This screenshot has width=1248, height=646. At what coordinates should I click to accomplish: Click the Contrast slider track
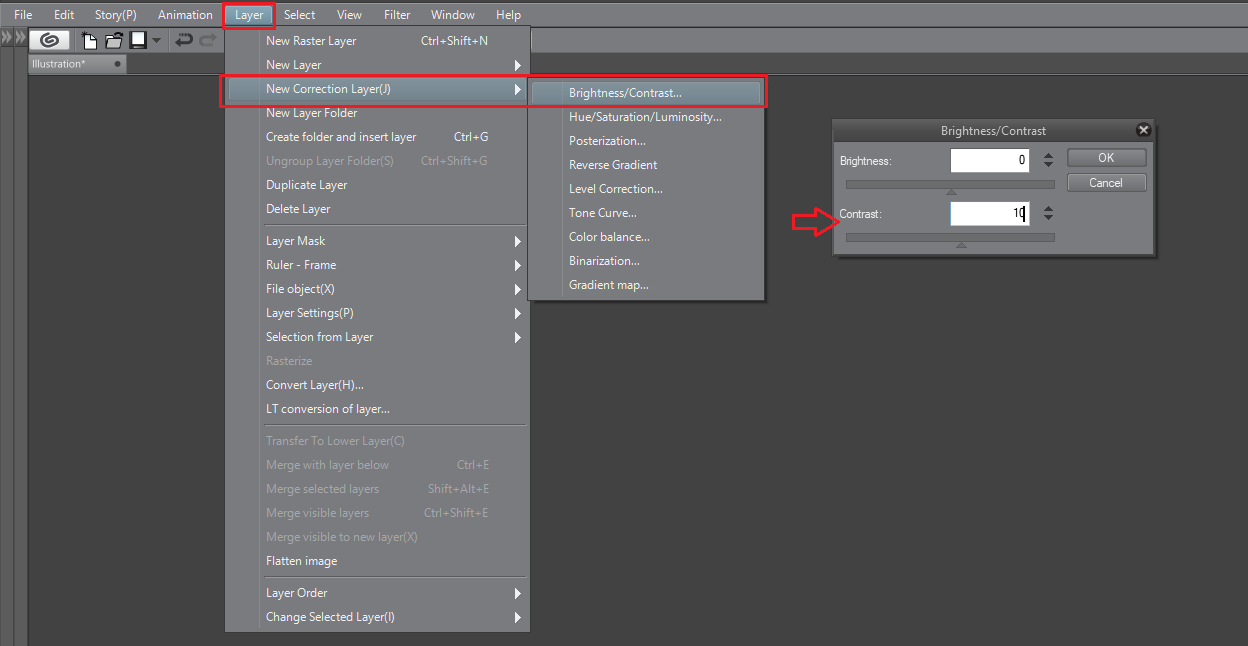pos(950,238)
